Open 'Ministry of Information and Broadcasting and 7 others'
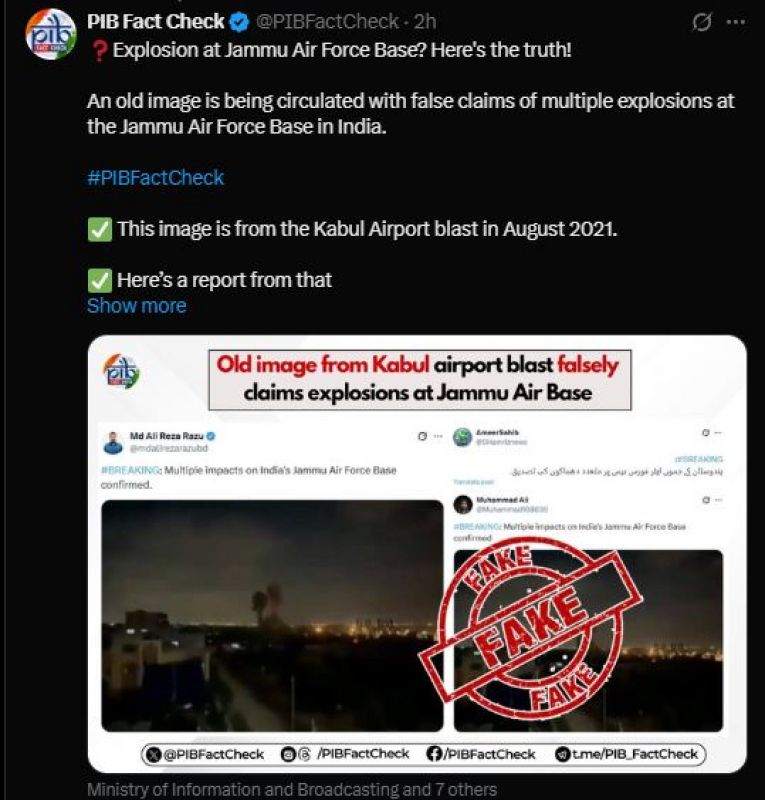The image size is (765, 800). pos(291,790)
